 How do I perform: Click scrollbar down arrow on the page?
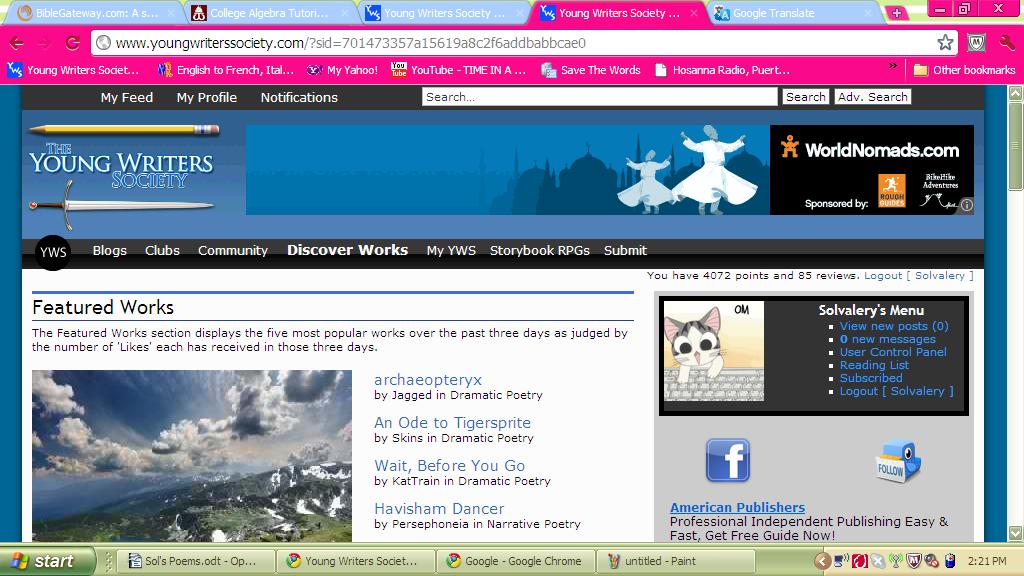(x=1016, y=534)
